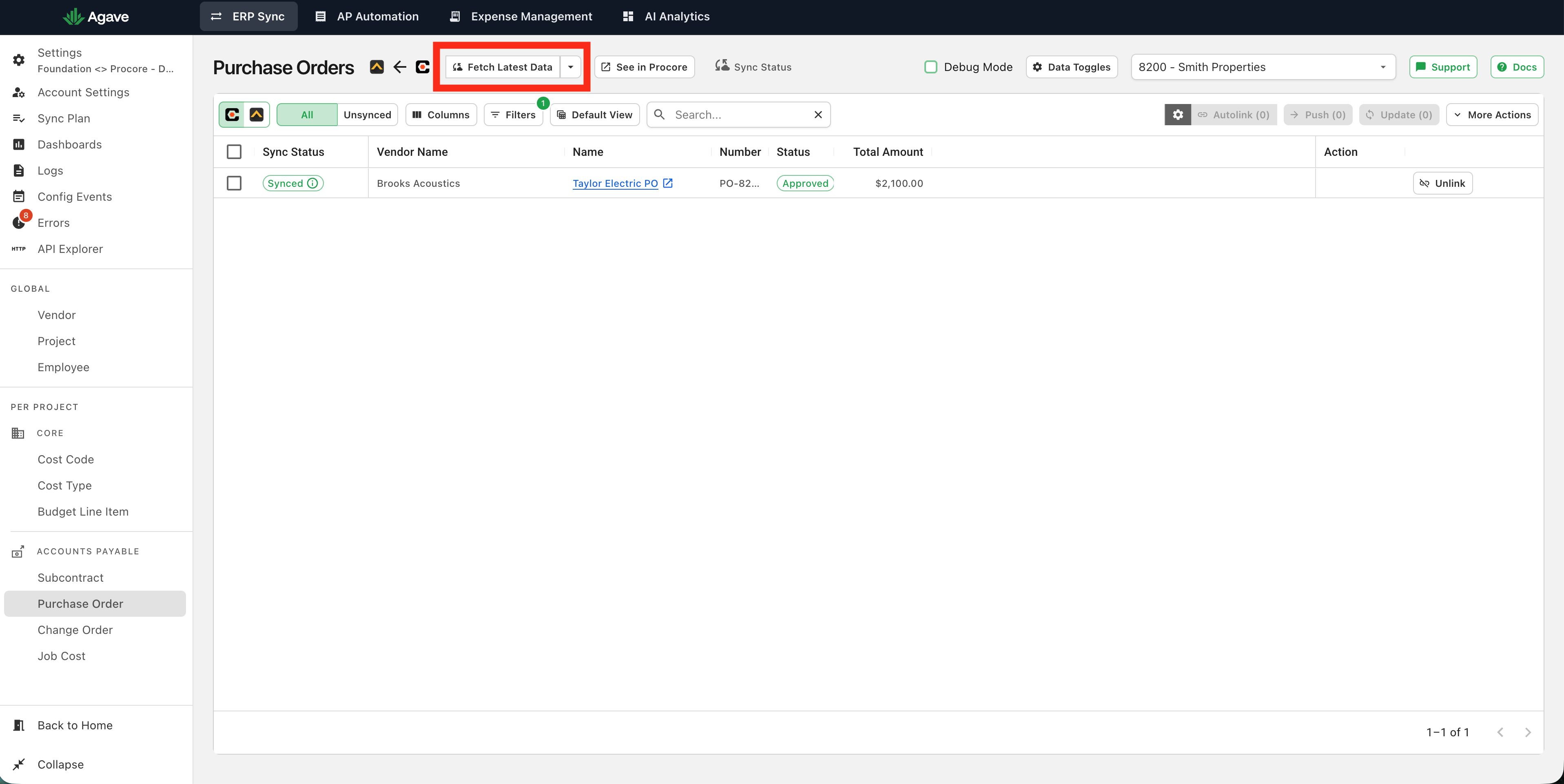This screenshot has width=1564, height=784.
Task: Switch to AI Analytics tab
Action: click(x=666, y=16)
